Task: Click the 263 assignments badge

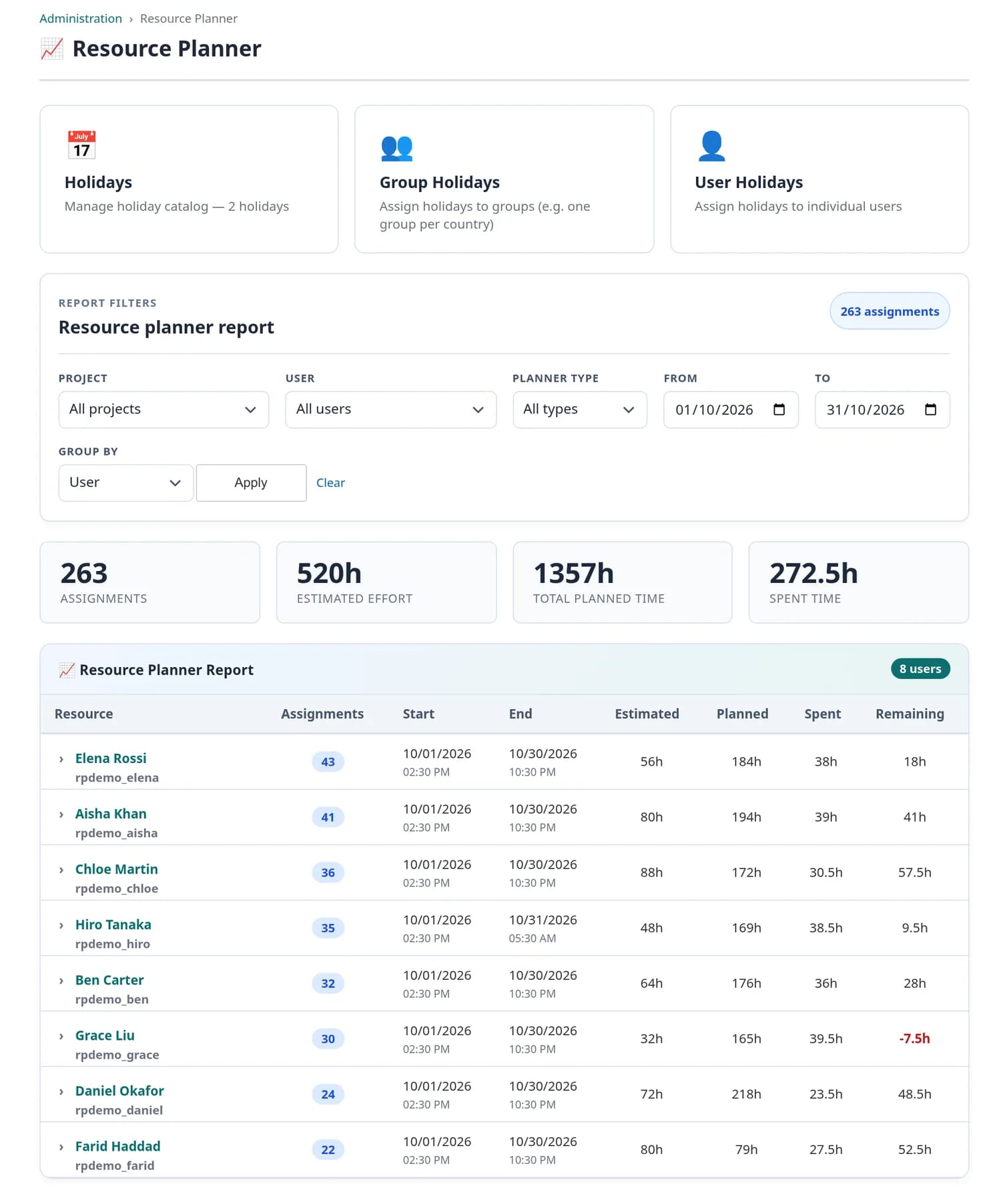Action: click(890, 312)
